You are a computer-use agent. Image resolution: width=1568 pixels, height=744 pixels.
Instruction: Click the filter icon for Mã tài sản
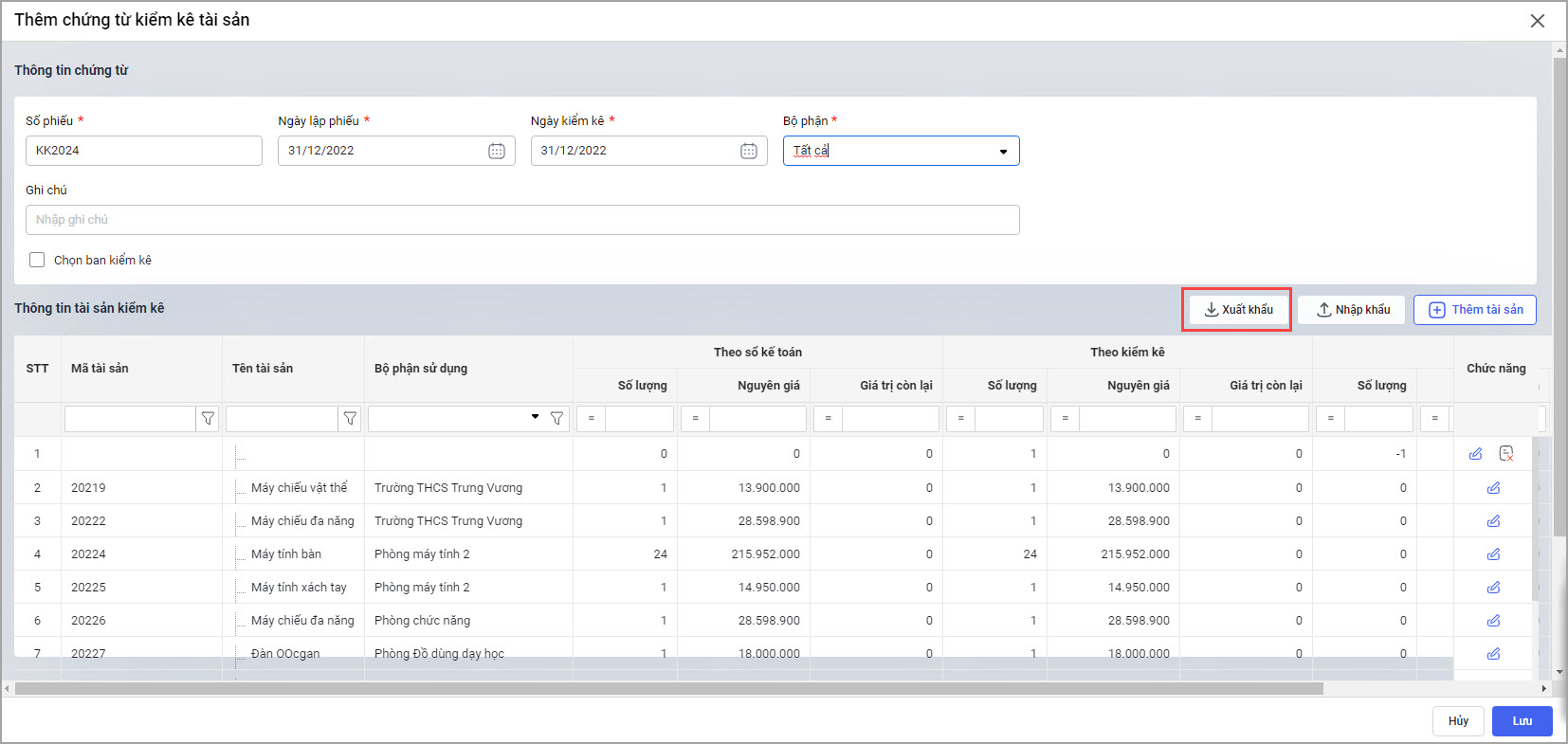point(208,419)
